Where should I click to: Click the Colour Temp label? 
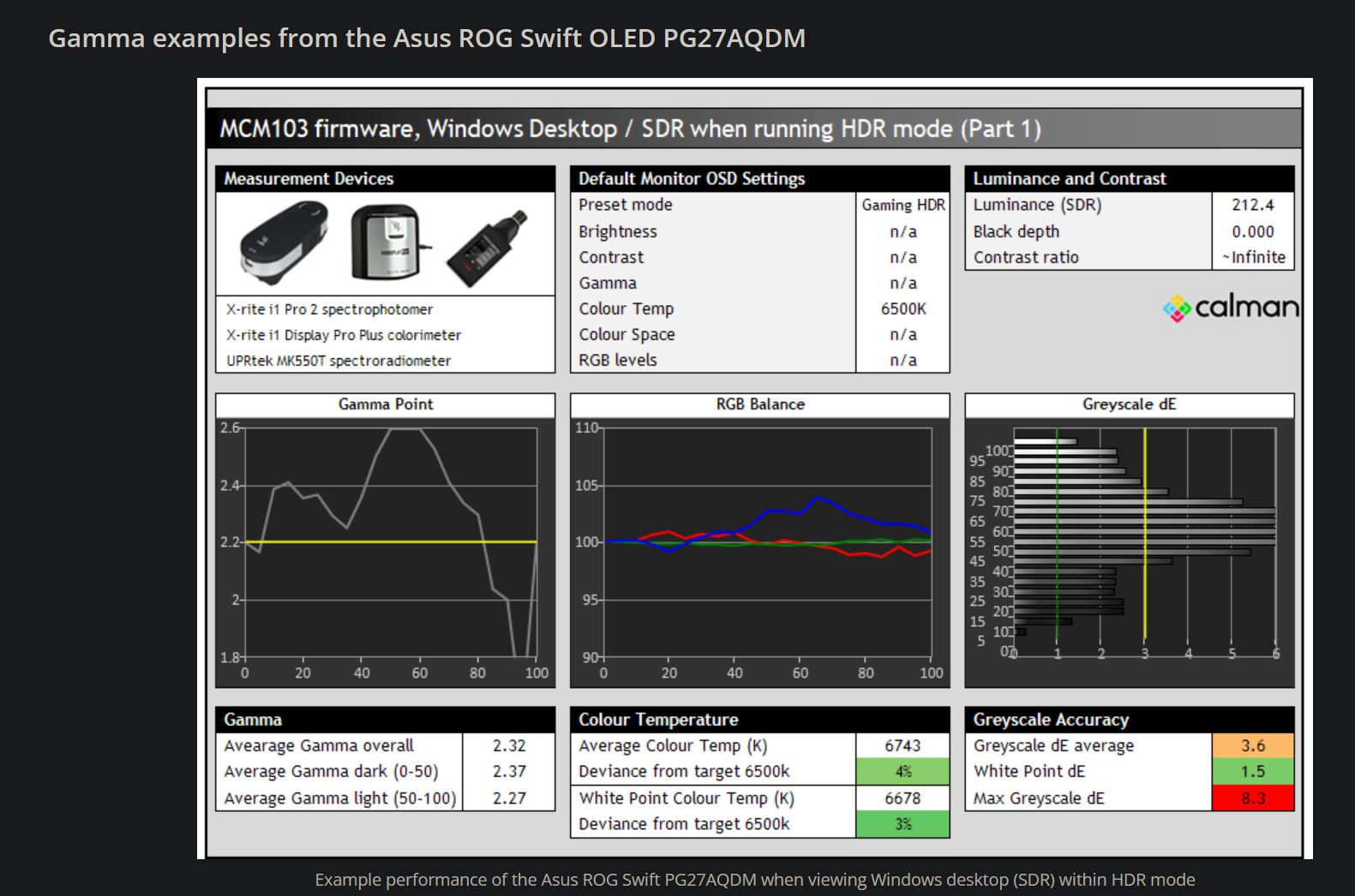pos(627,308)
